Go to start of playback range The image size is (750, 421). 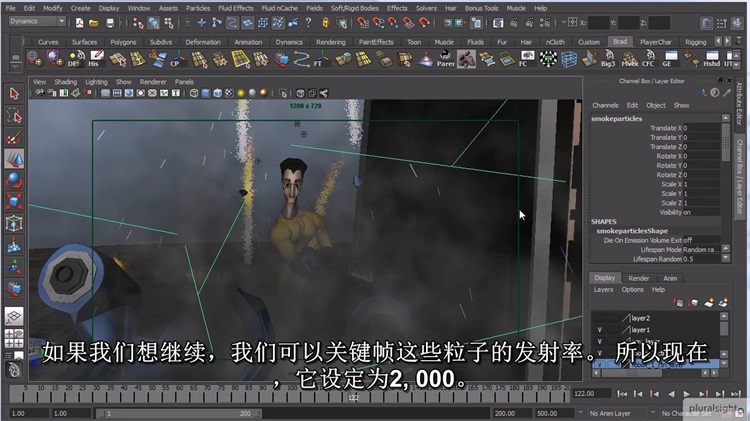point(622,394)
